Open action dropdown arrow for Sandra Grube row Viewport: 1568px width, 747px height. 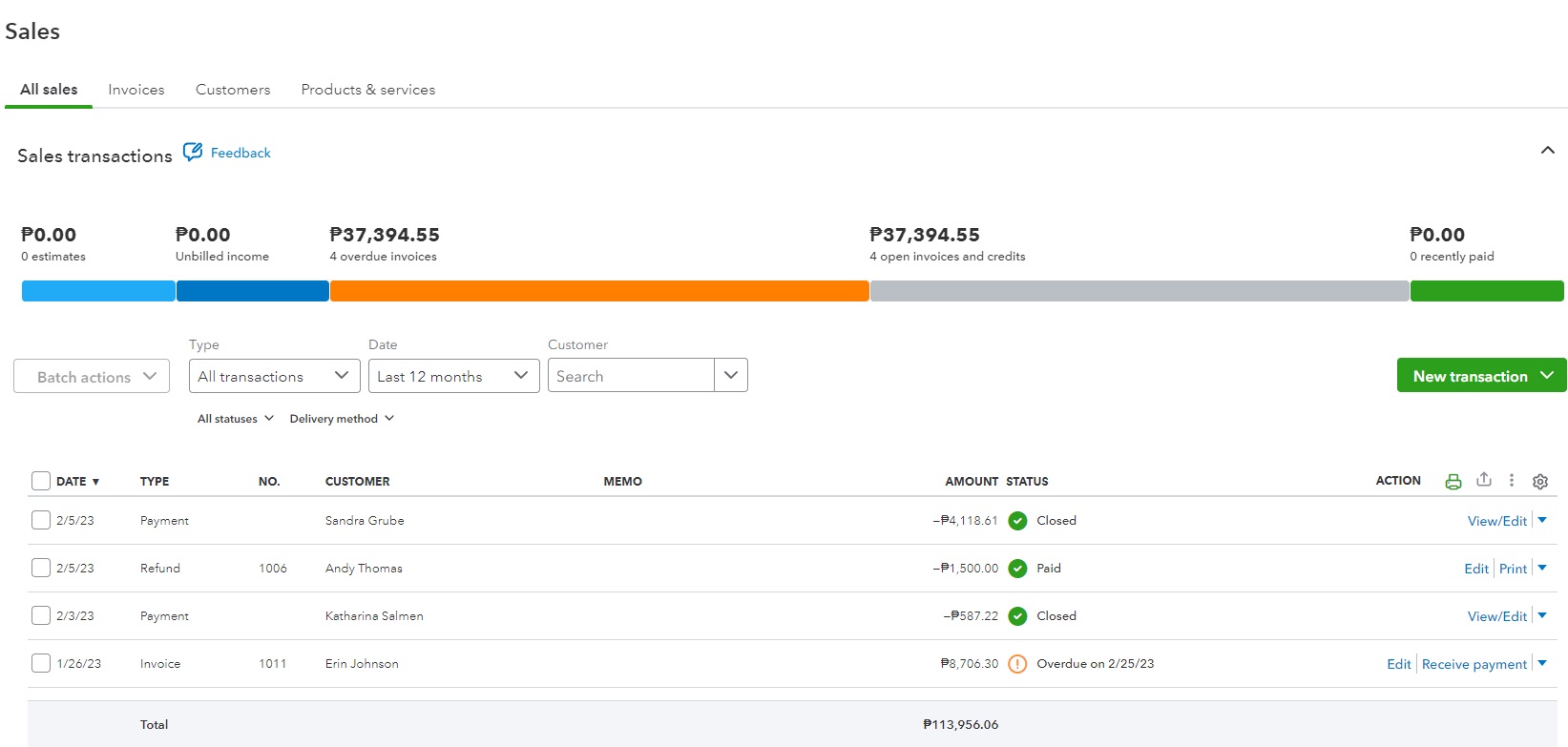(1542, 520)
